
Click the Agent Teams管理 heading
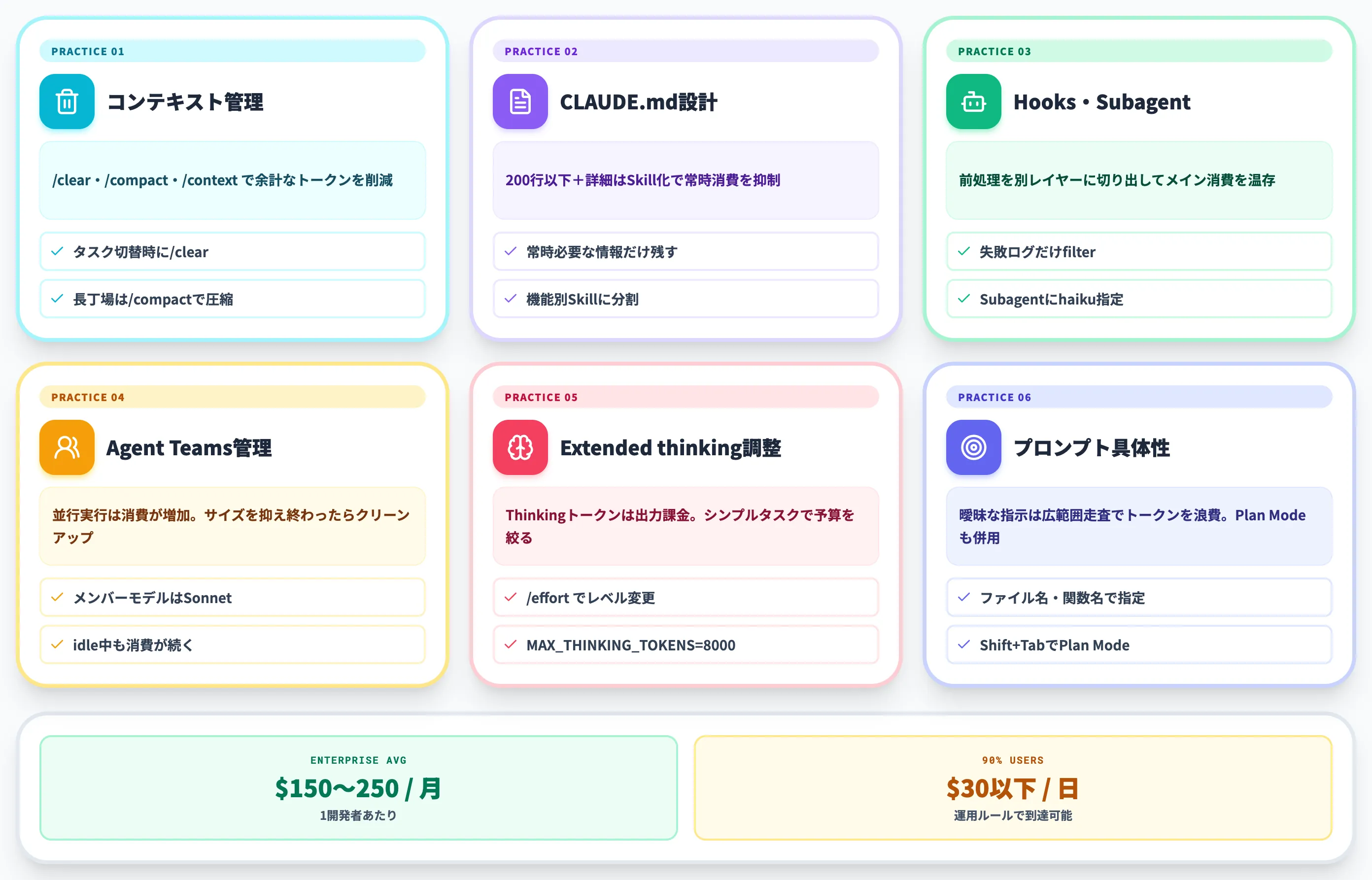coord(189,447)
